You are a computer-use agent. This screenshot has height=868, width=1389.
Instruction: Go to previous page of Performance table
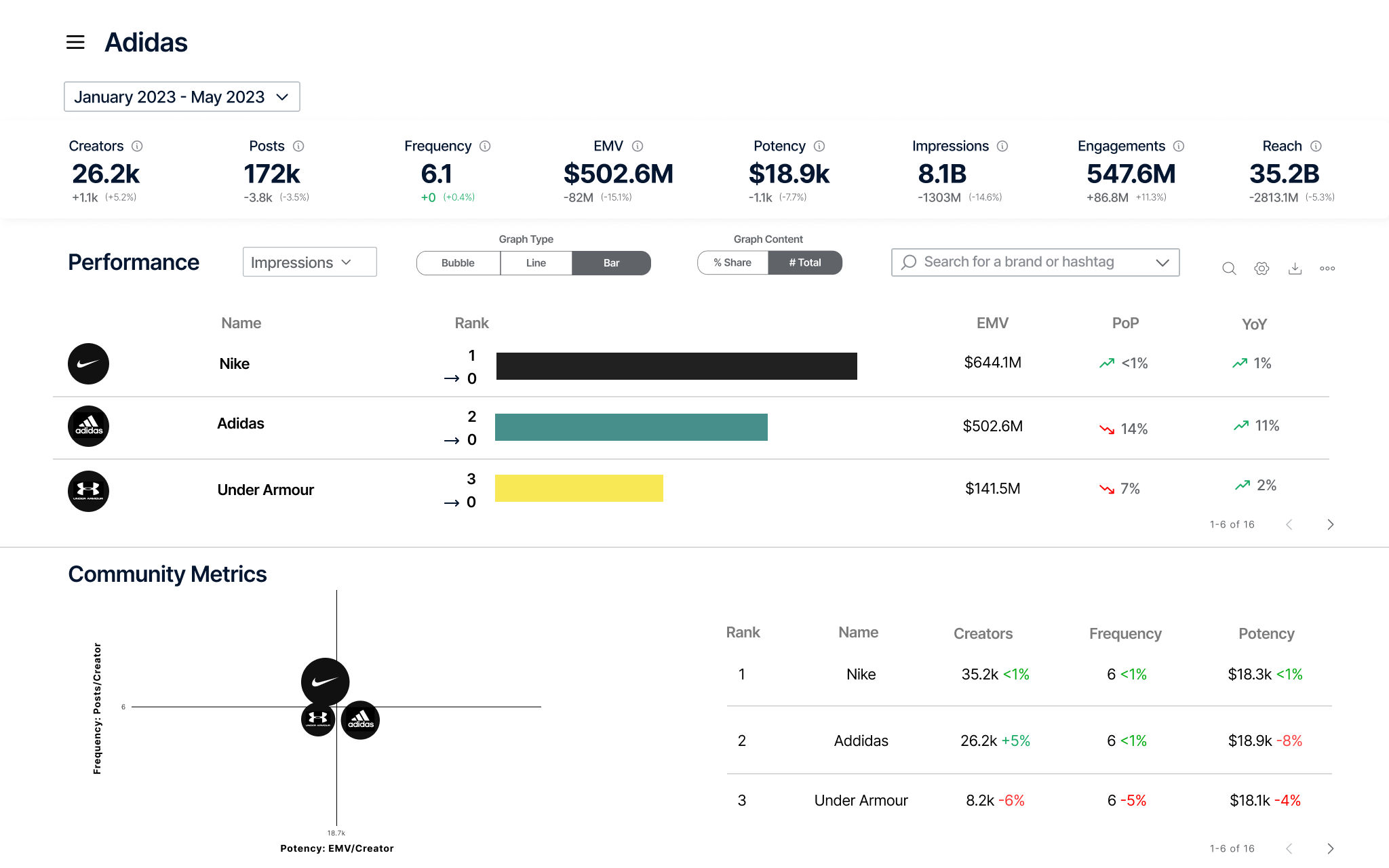click(1289, 524)
